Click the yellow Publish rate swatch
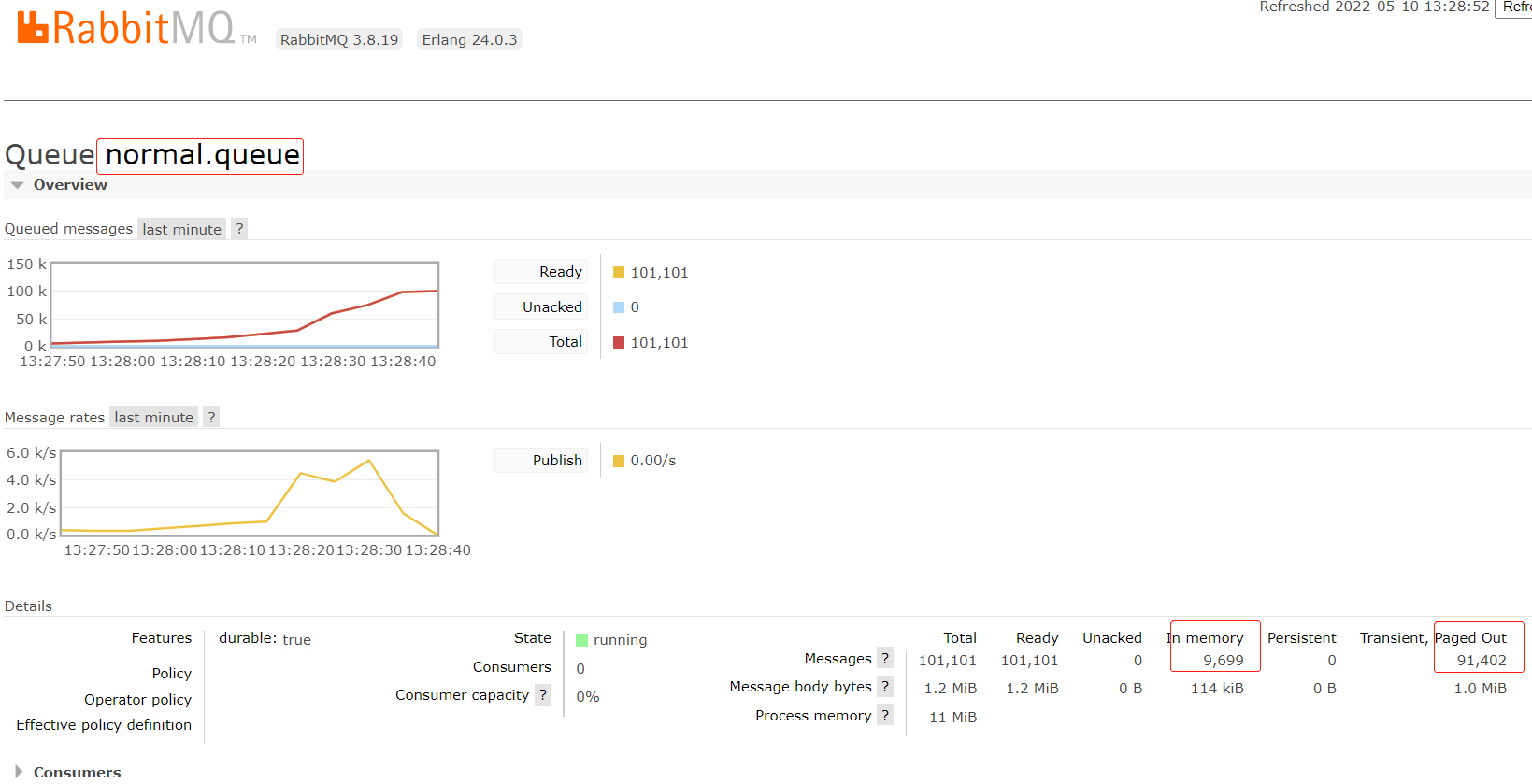This screenshot has width=1532, height=784. 619,461
